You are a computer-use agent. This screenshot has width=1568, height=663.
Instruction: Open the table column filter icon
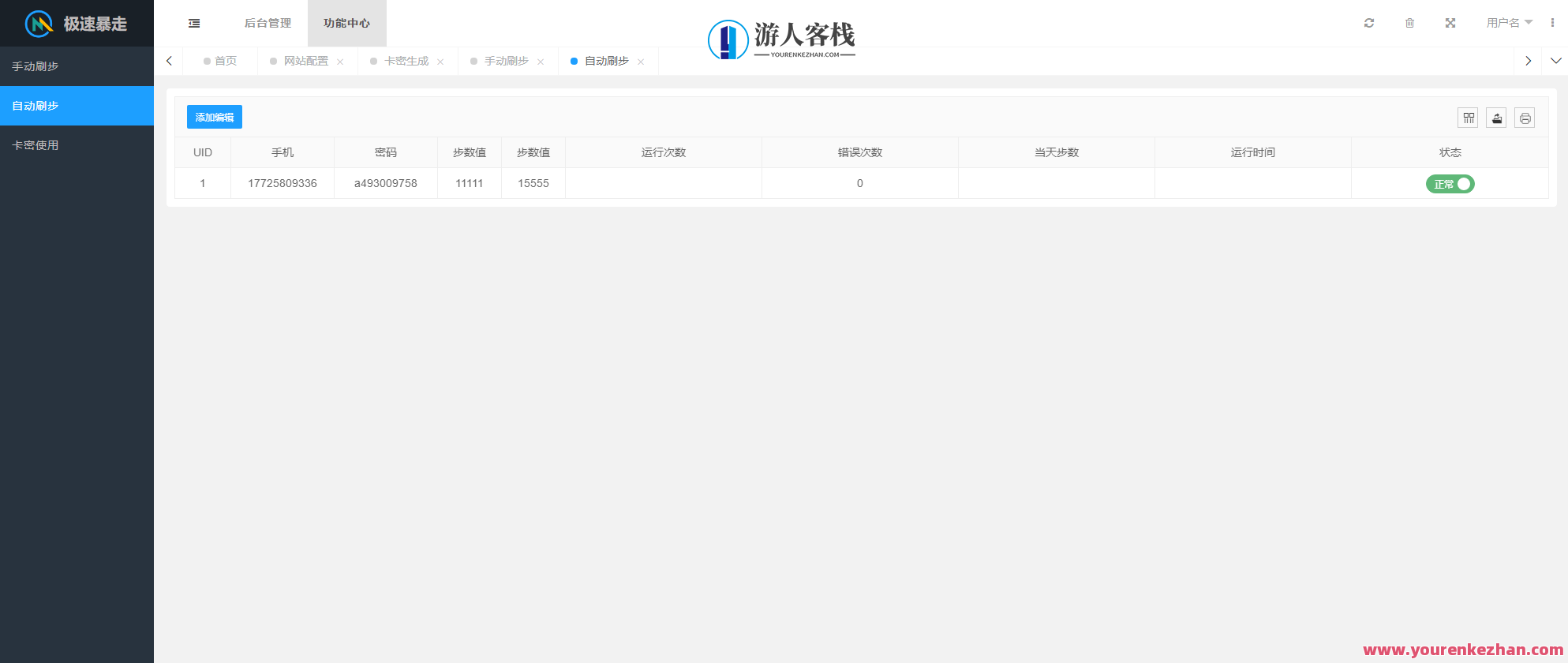1468,118
